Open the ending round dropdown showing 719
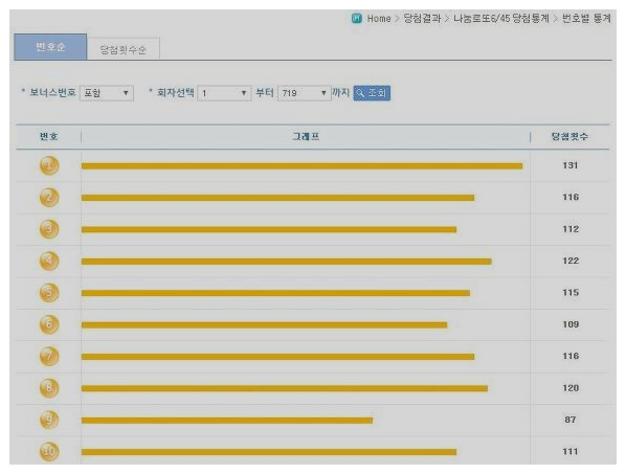Screen dimensions: 626x474 pos(304,93)
